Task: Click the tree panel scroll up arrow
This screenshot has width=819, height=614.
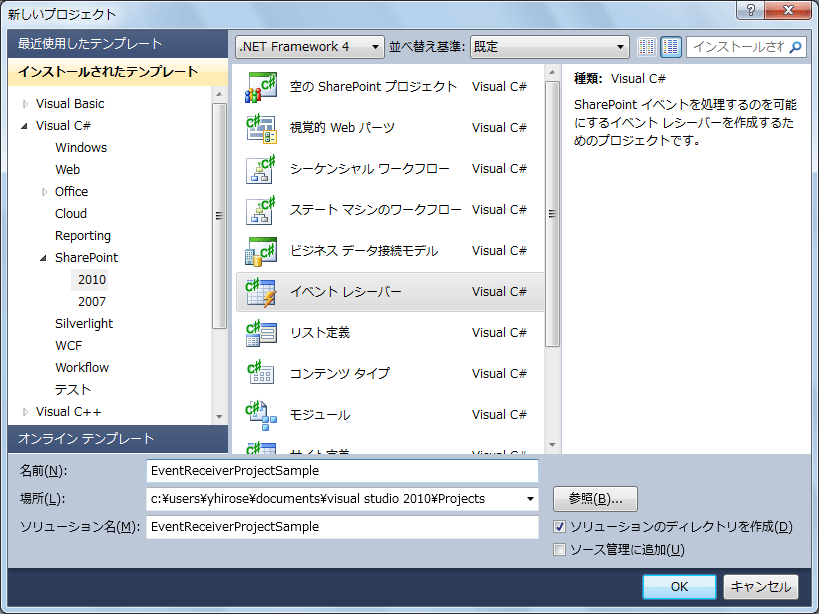Action: click(219, 95)
